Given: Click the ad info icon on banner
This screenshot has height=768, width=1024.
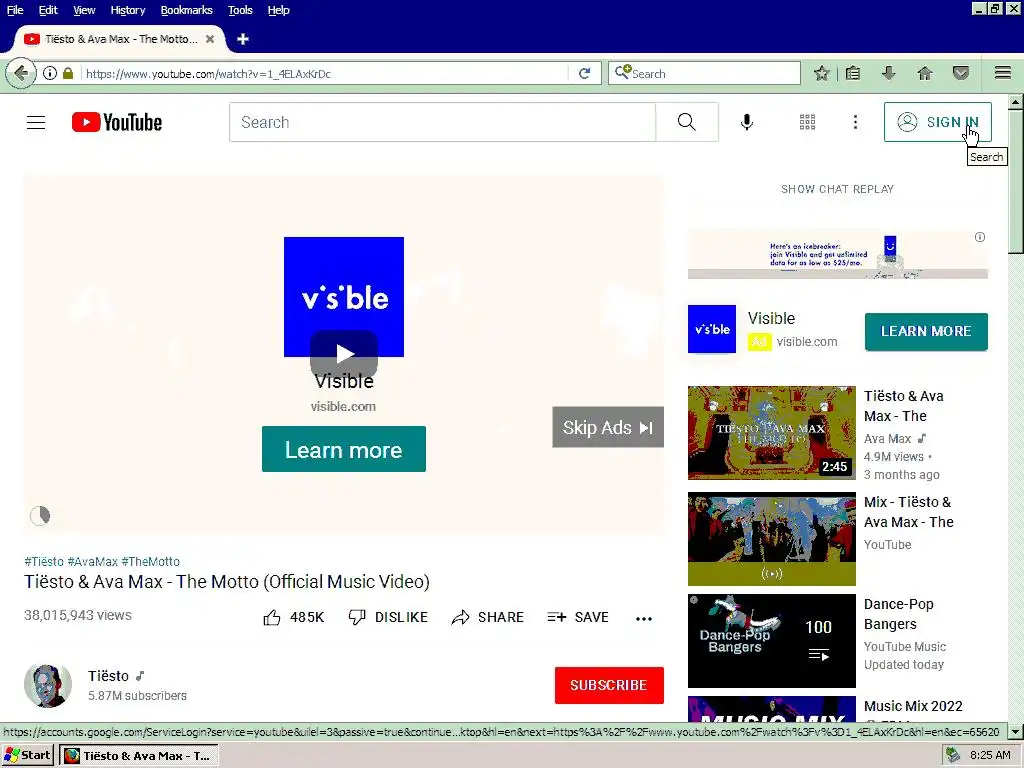Looking at the screenshot, I should tap(980, 237).
